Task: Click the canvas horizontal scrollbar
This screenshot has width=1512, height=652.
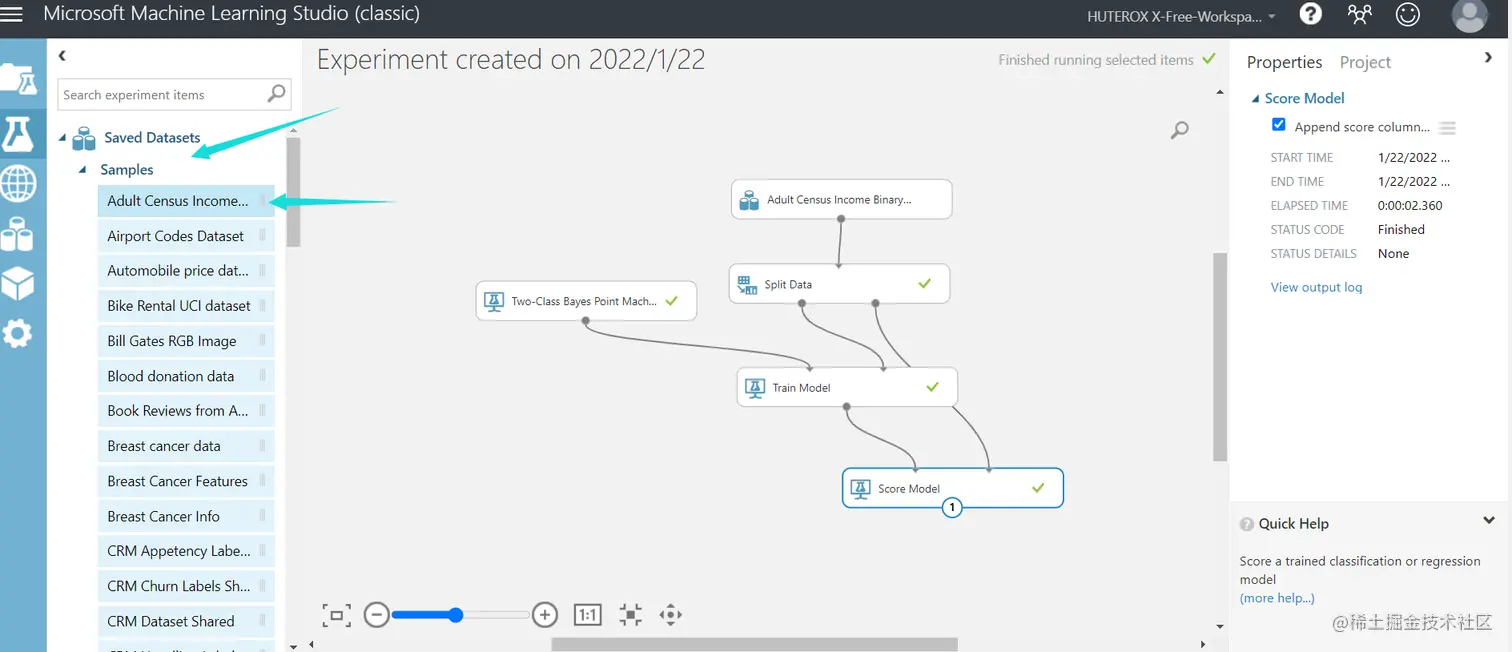Action: tap(754, 644)
